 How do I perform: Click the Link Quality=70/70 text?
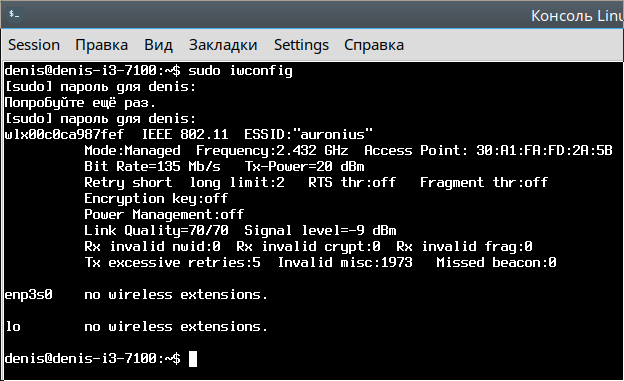pyautogui.click(x=156, y=230)
